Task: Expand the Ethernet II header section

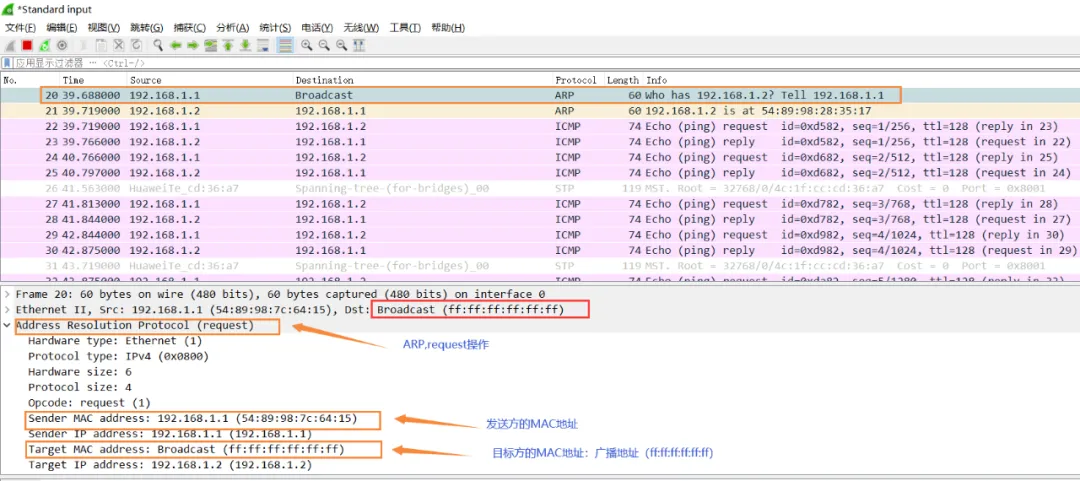Action: coord(8,310)
